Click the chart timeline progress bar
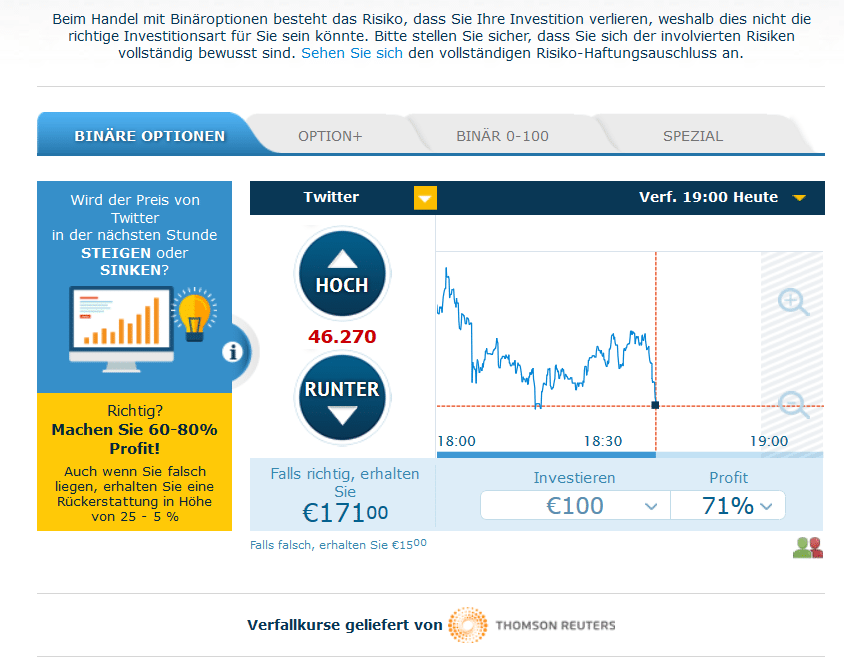 point(630,455)
